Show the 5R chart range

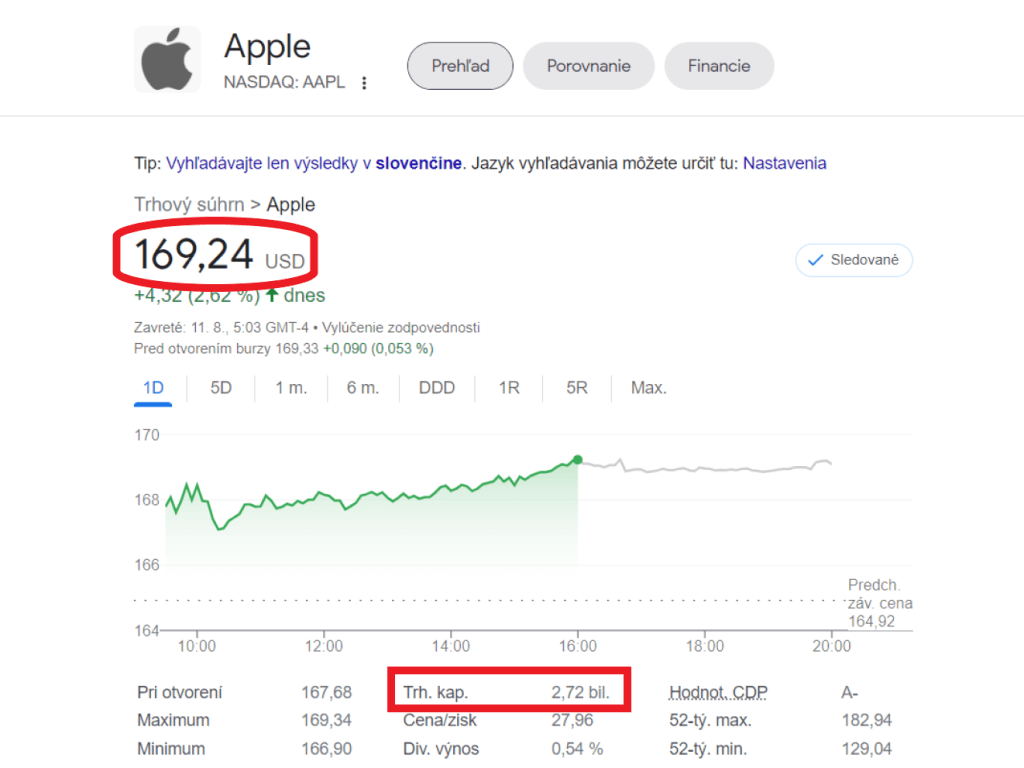[x=577, y=388]
